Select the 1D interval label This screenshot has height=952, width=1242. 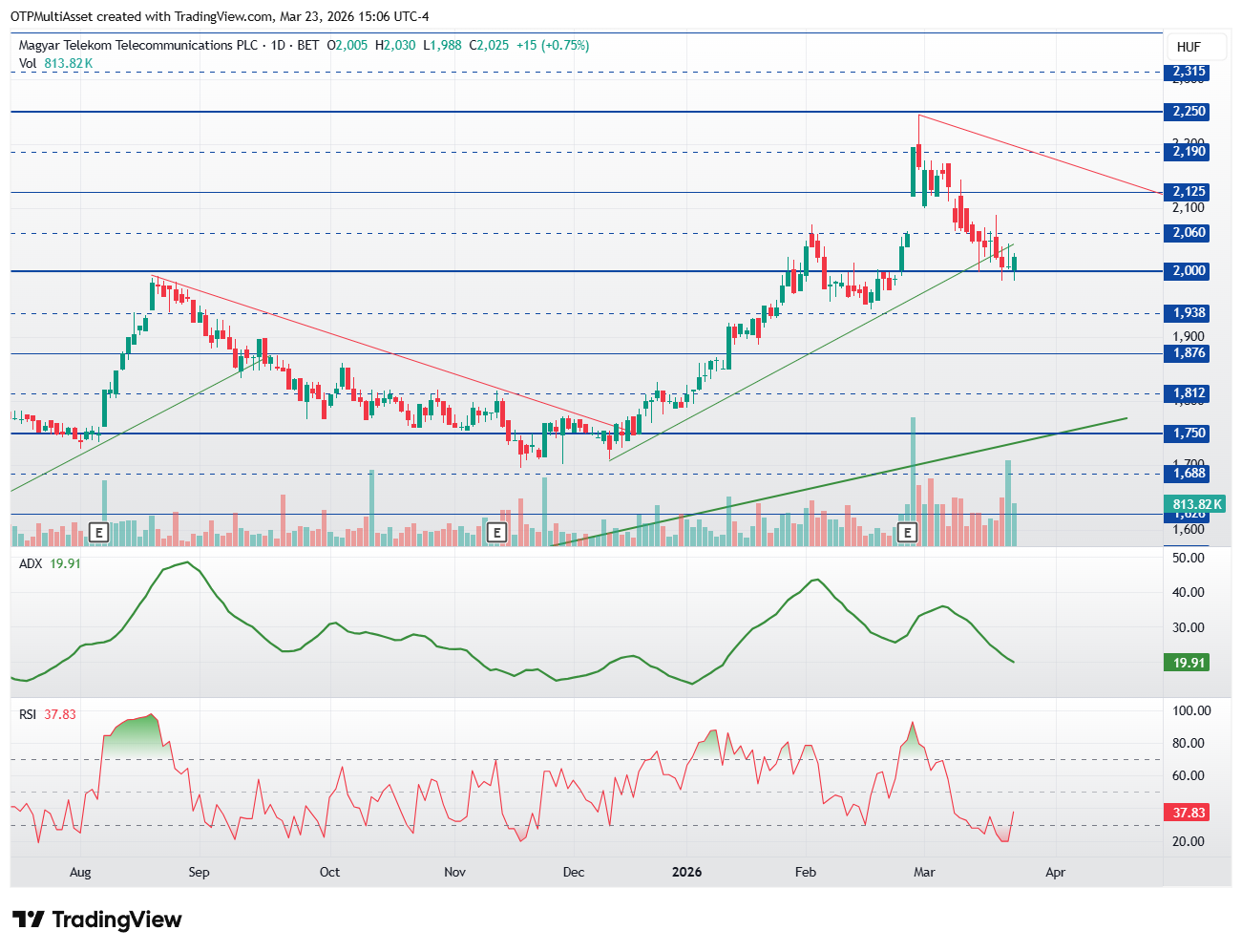[279, 45]
